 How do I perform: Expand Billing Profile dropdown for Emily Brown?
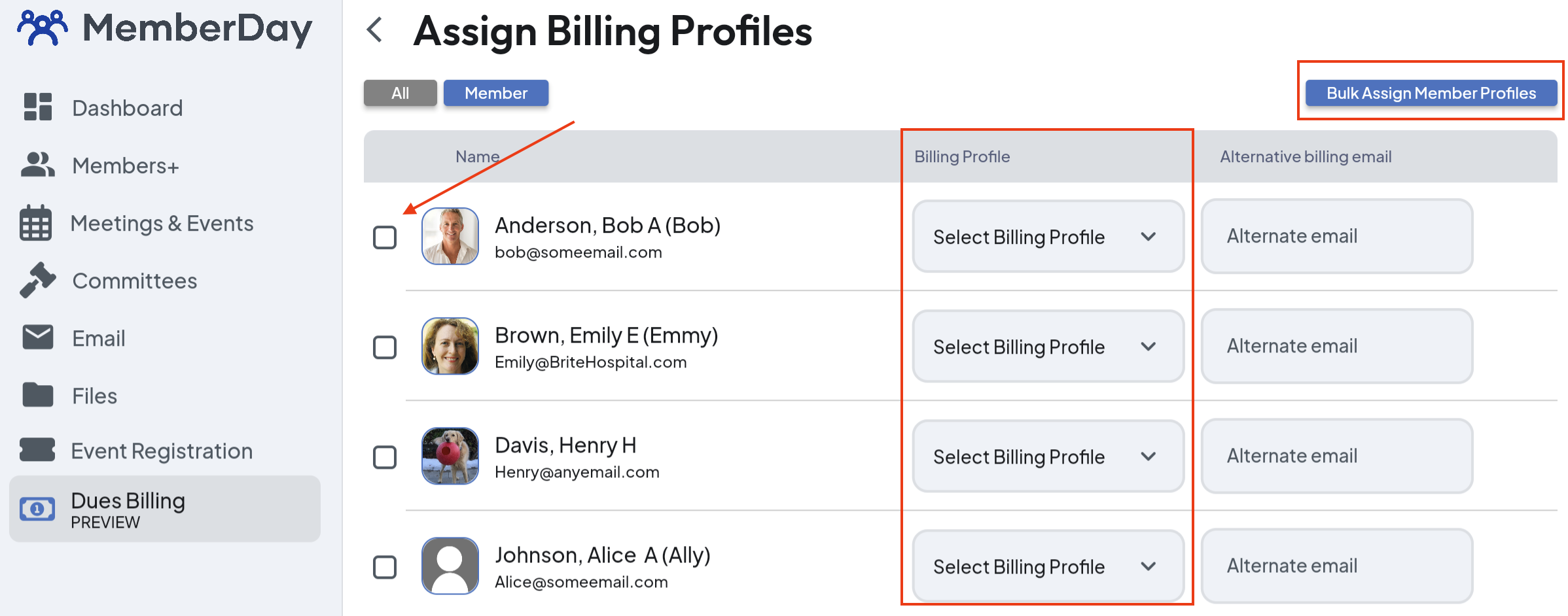pyautogui.click(x=1047, y=347)
